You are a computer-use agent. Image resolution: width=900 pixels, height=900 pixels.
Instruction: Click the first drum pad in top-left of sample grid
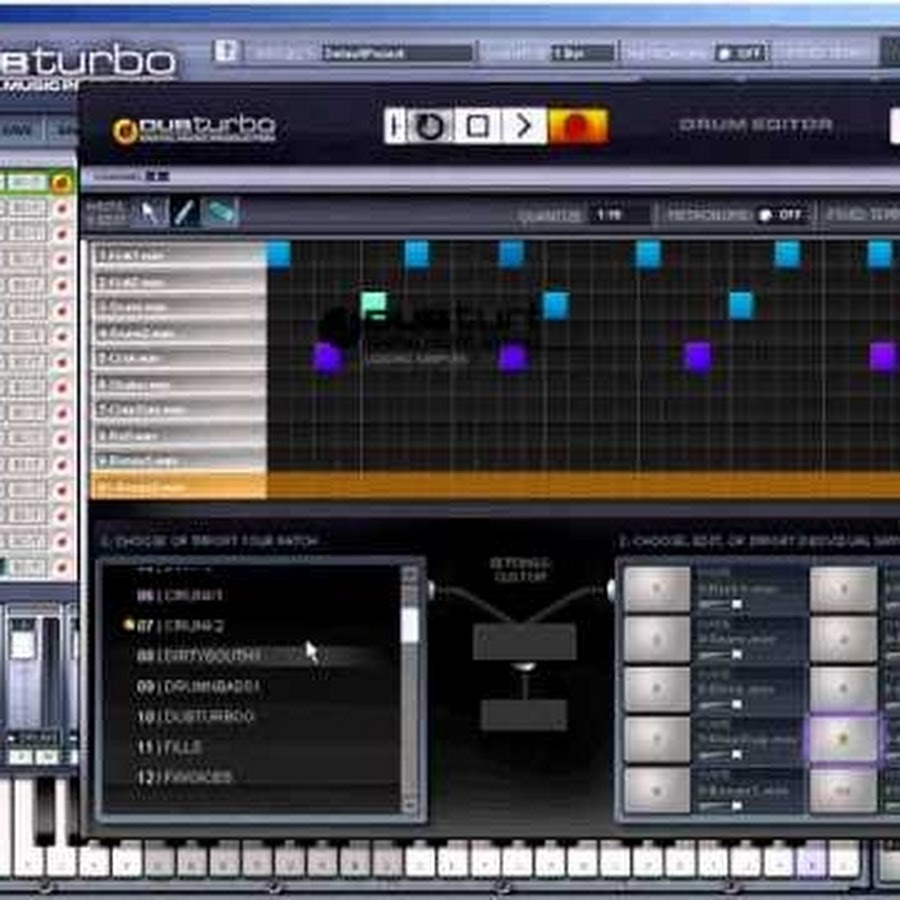click(x=657, y=589)
